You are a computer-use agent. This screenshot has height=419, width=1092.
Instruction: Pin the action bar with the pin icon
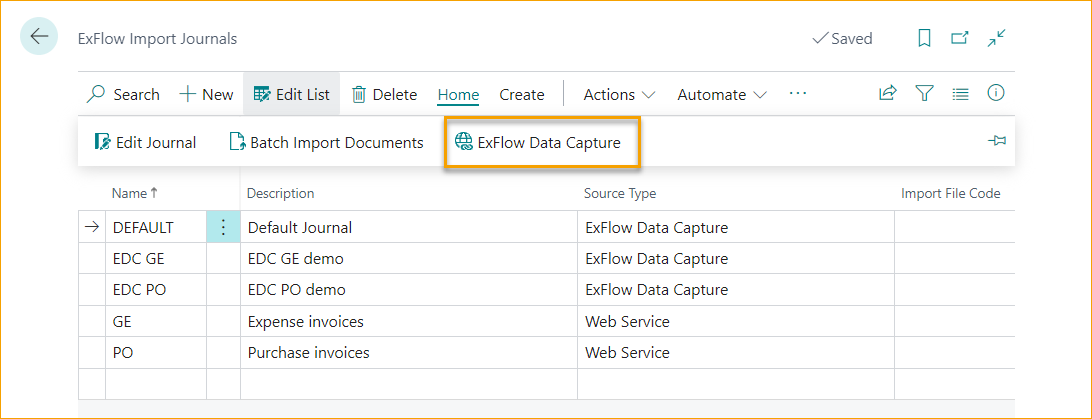click(997, 141)
